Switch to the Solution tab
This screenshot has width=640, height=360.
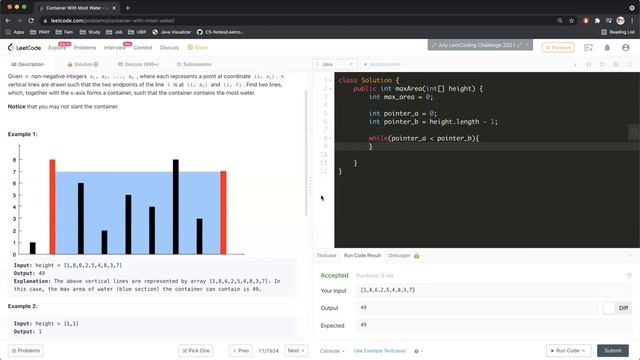pos(83,64)
